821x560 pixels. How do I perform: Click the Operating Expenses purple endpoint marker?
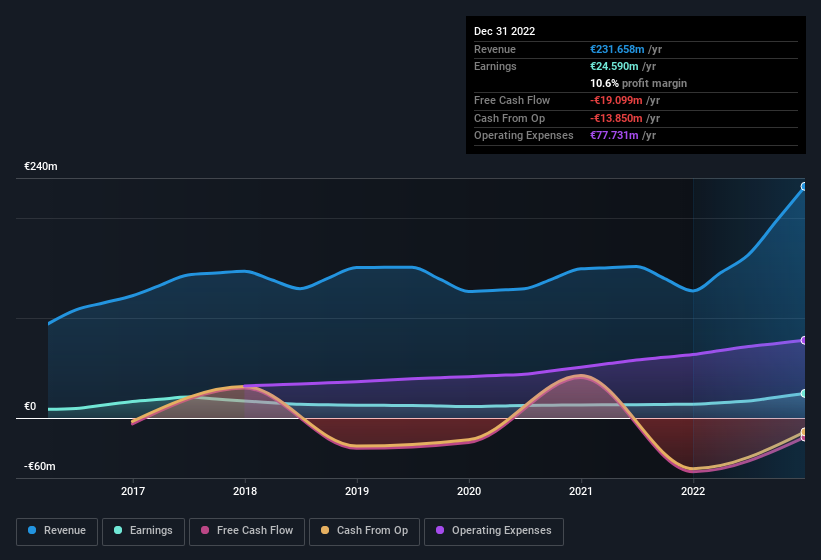click(804, 340)
